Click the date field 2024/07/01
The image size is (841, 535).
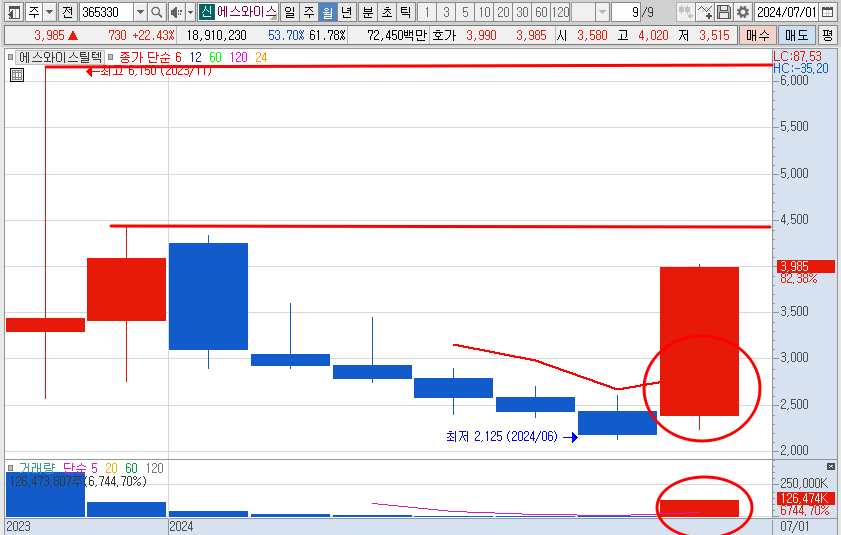[787, 12]
